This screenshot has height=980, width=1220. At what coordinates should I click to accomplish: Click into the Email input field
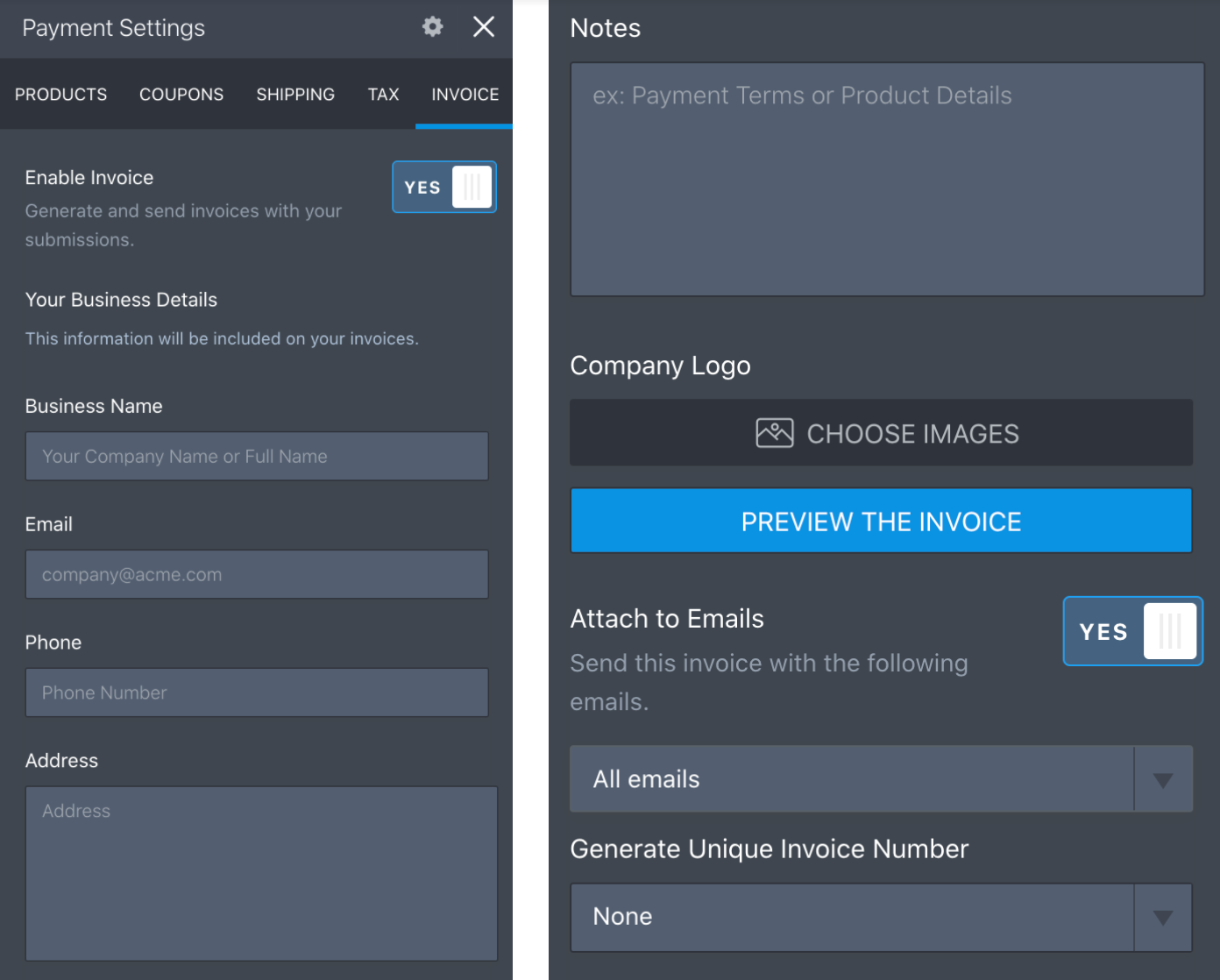tap(257, 574)
